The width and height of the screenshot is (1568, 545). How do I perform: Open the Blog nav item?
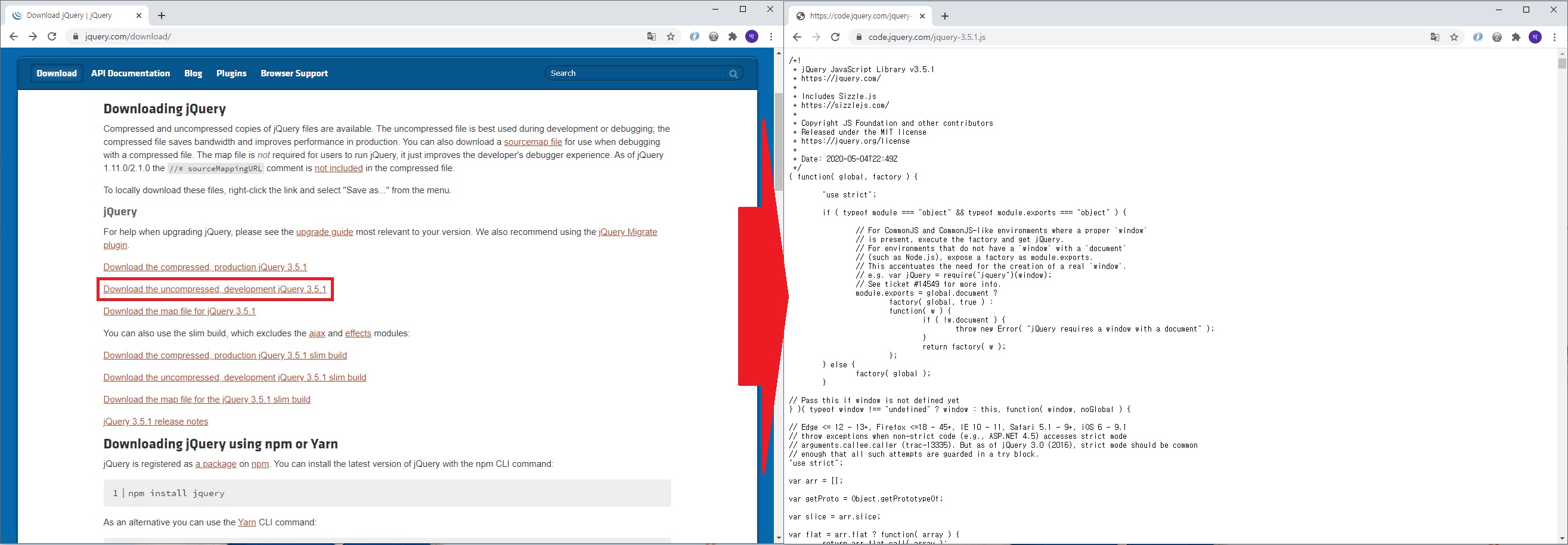[193, 73]
